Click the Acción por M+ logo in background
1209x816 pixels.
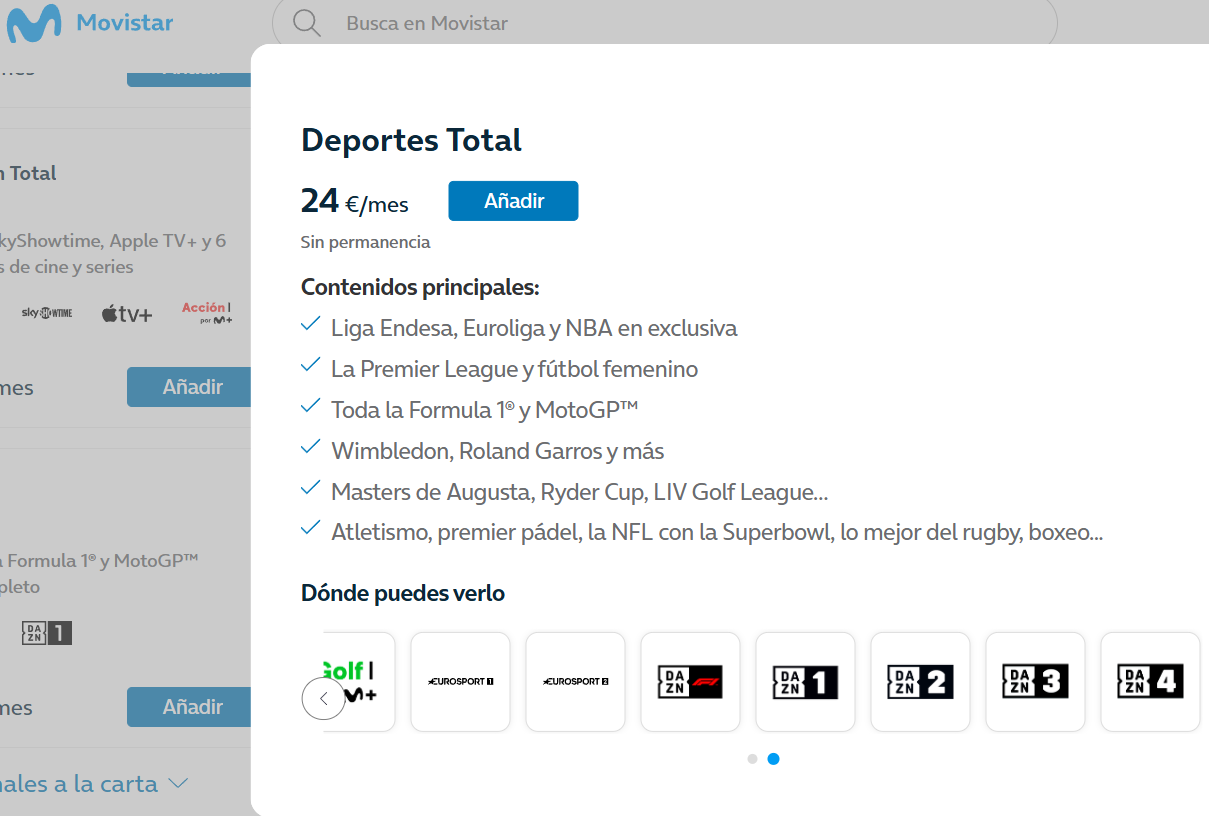point(207,313)
